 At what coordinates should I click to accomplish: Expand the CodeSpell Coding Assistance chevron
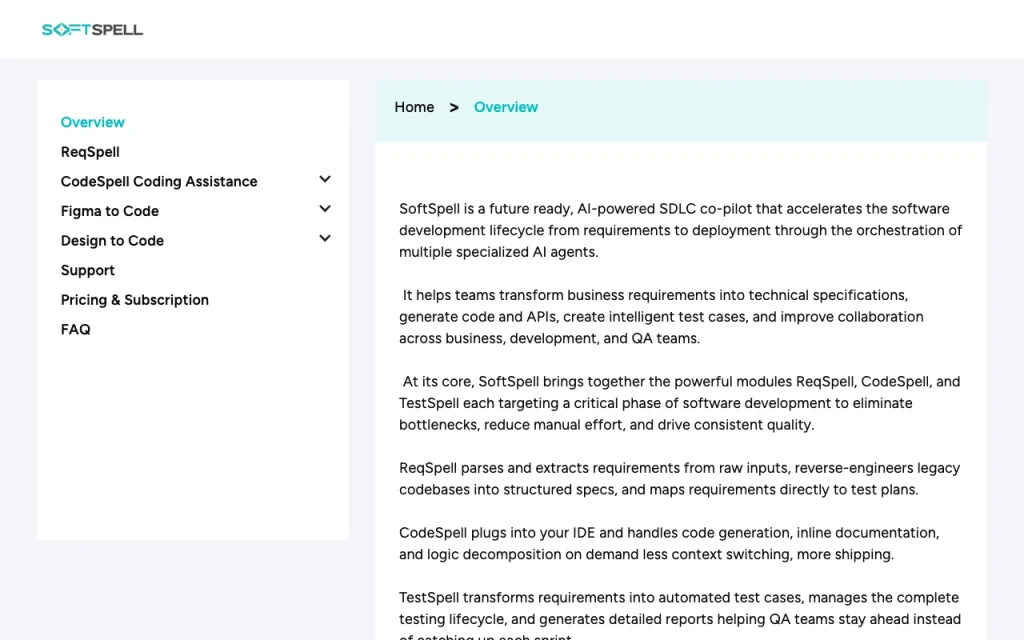tap(325, 179)
